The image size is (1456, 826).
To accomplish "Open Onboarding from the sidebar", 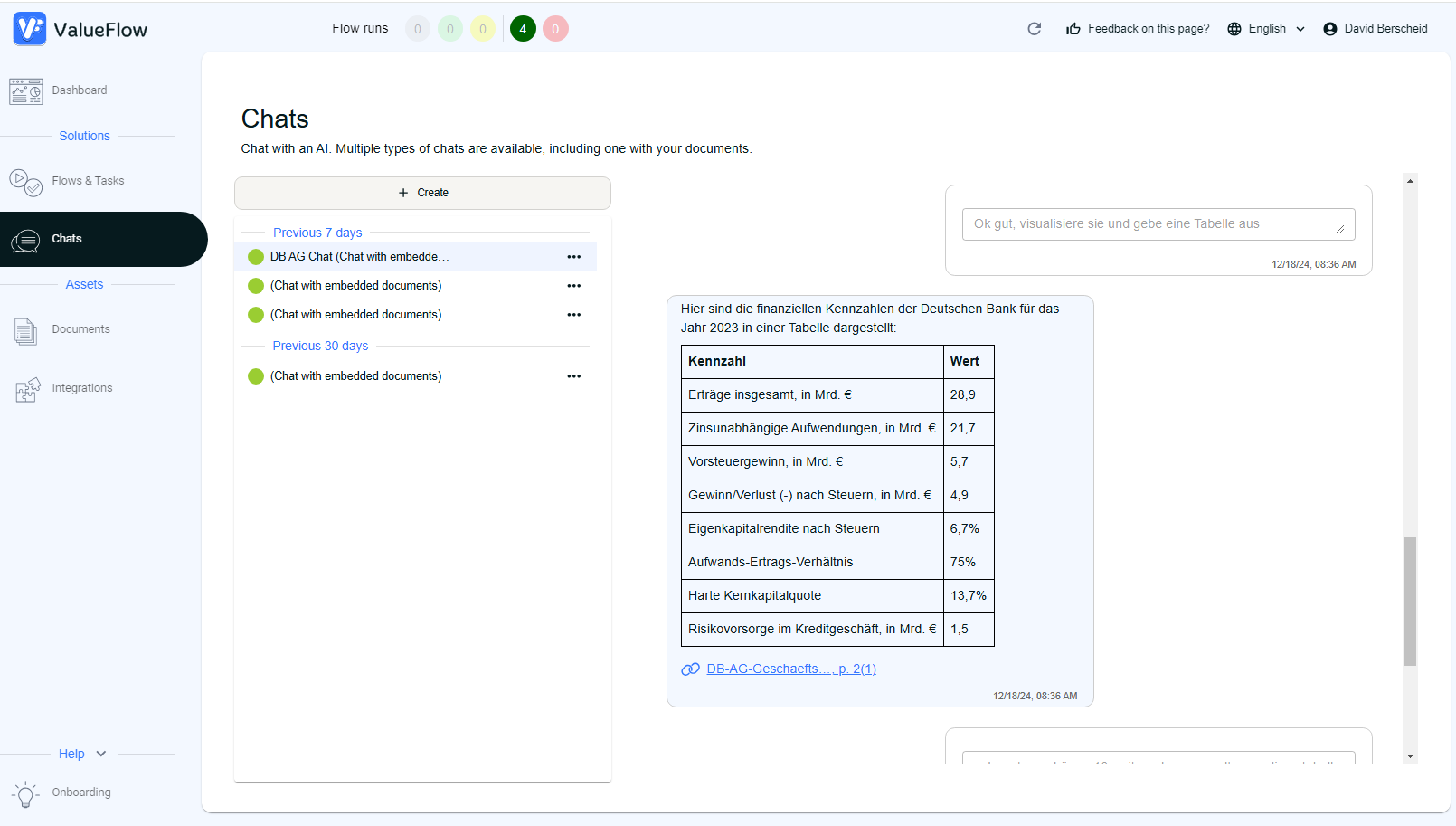I will (81, 793).
